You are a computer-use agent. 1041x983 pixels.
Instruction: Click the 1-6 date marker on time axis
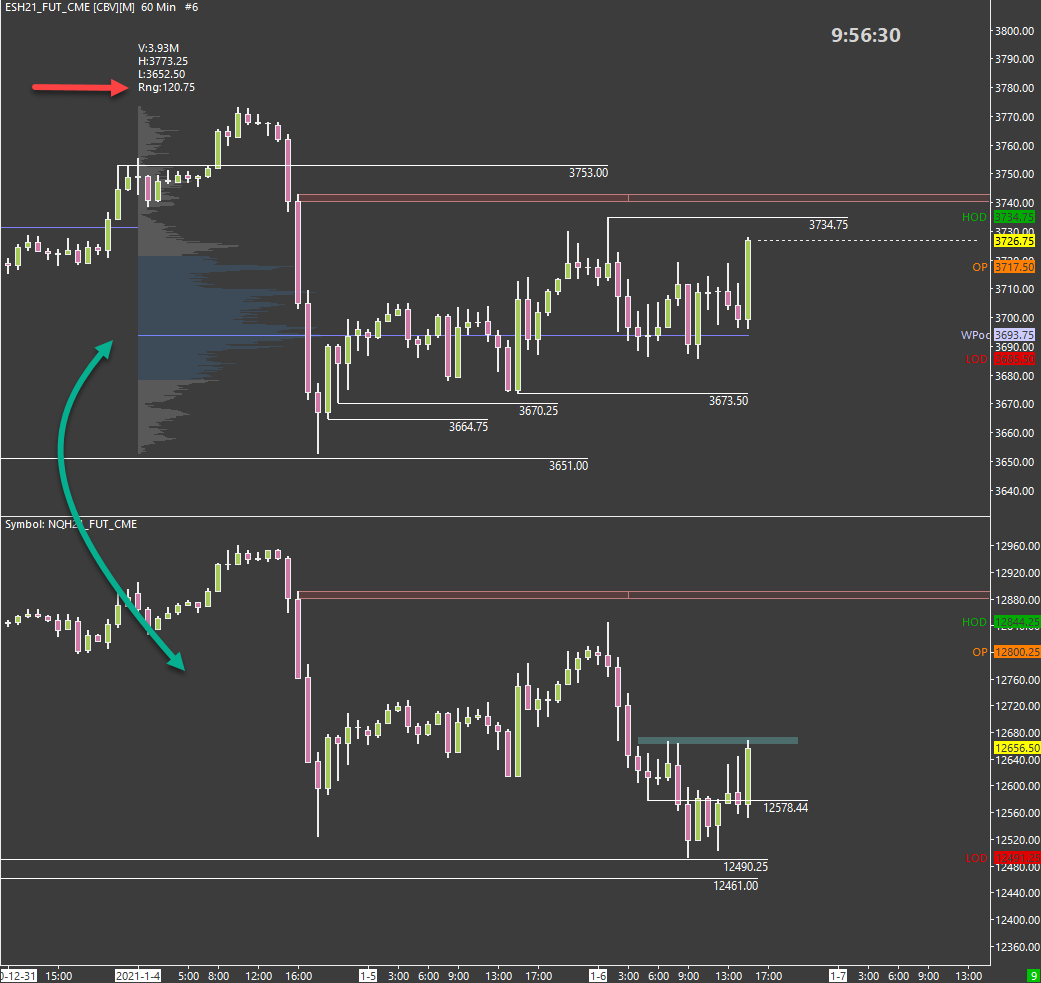coord(598,976)
